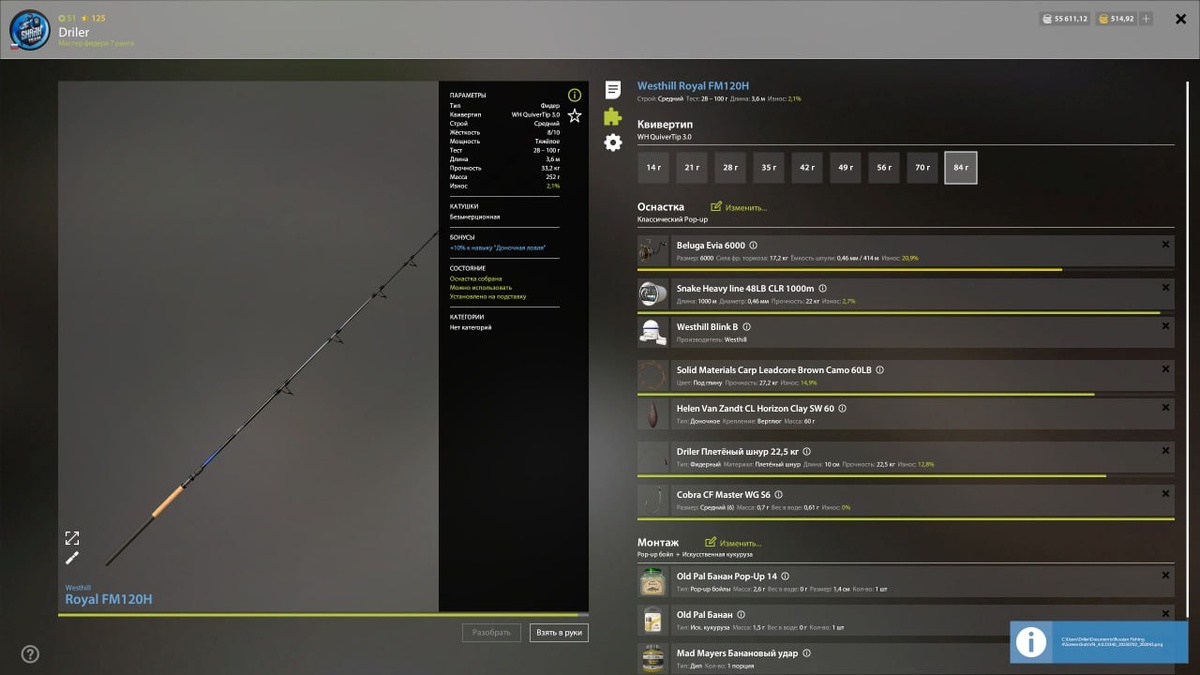The width and height of the screenshot is (1200, 675).
Task: Click the Driler player name
Action: pos(74,32)
